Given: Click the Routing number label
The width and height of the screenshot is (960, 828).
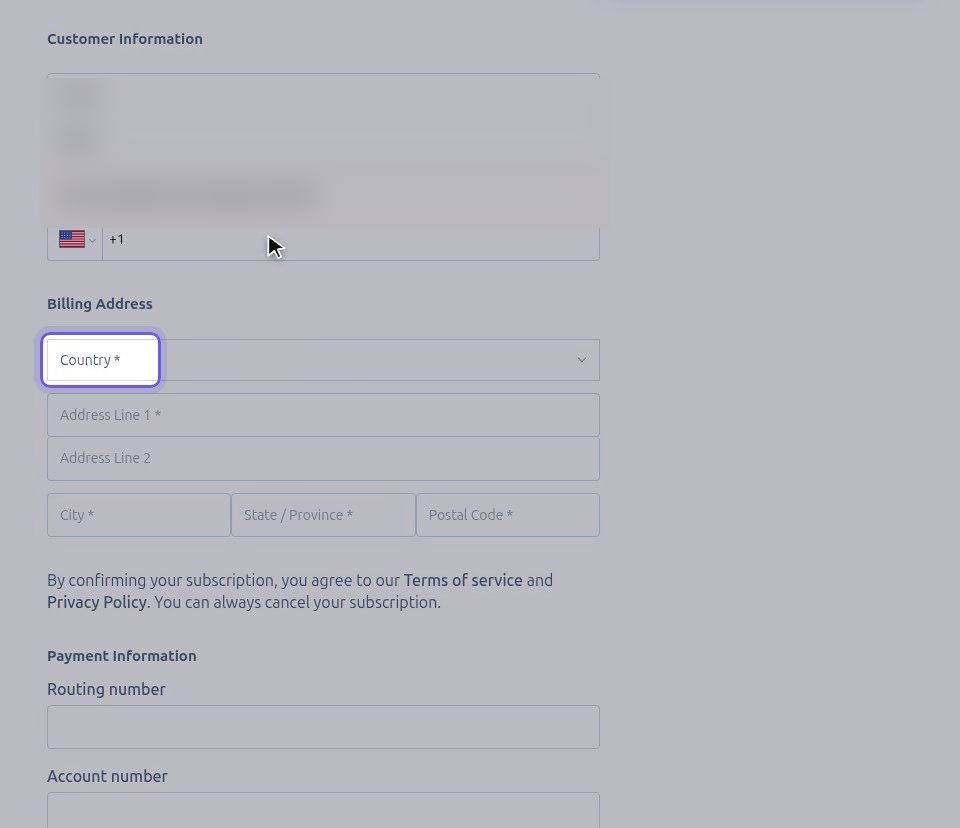Looking at the screenshot, I should [107, 690].
